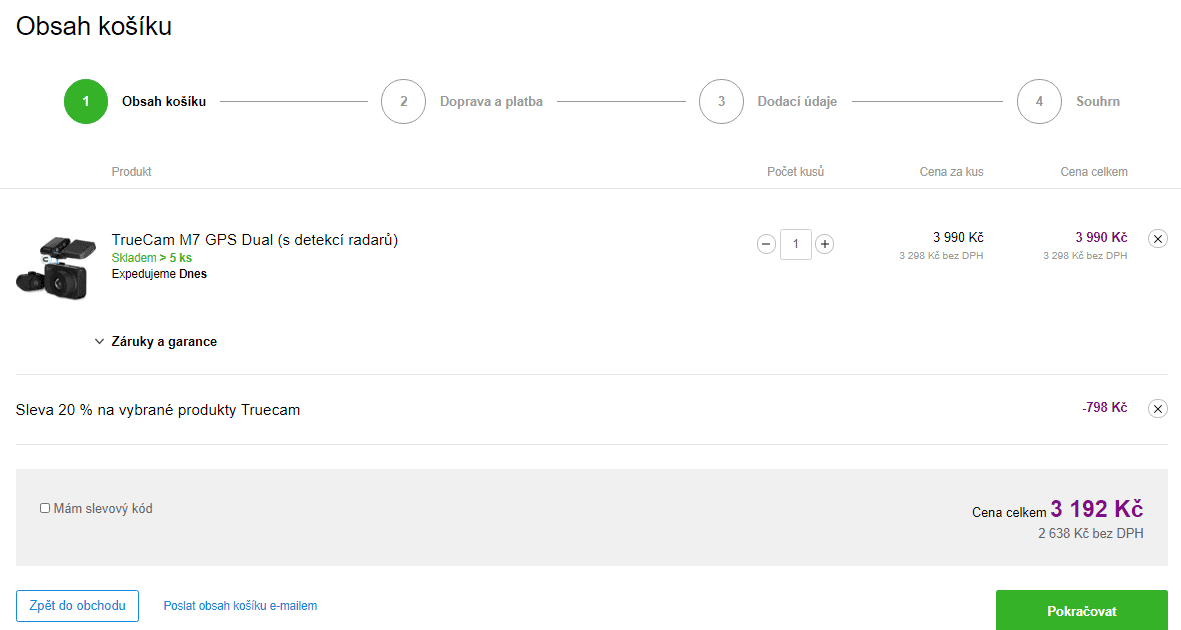Click the Zpět do obchodu button

78,606
